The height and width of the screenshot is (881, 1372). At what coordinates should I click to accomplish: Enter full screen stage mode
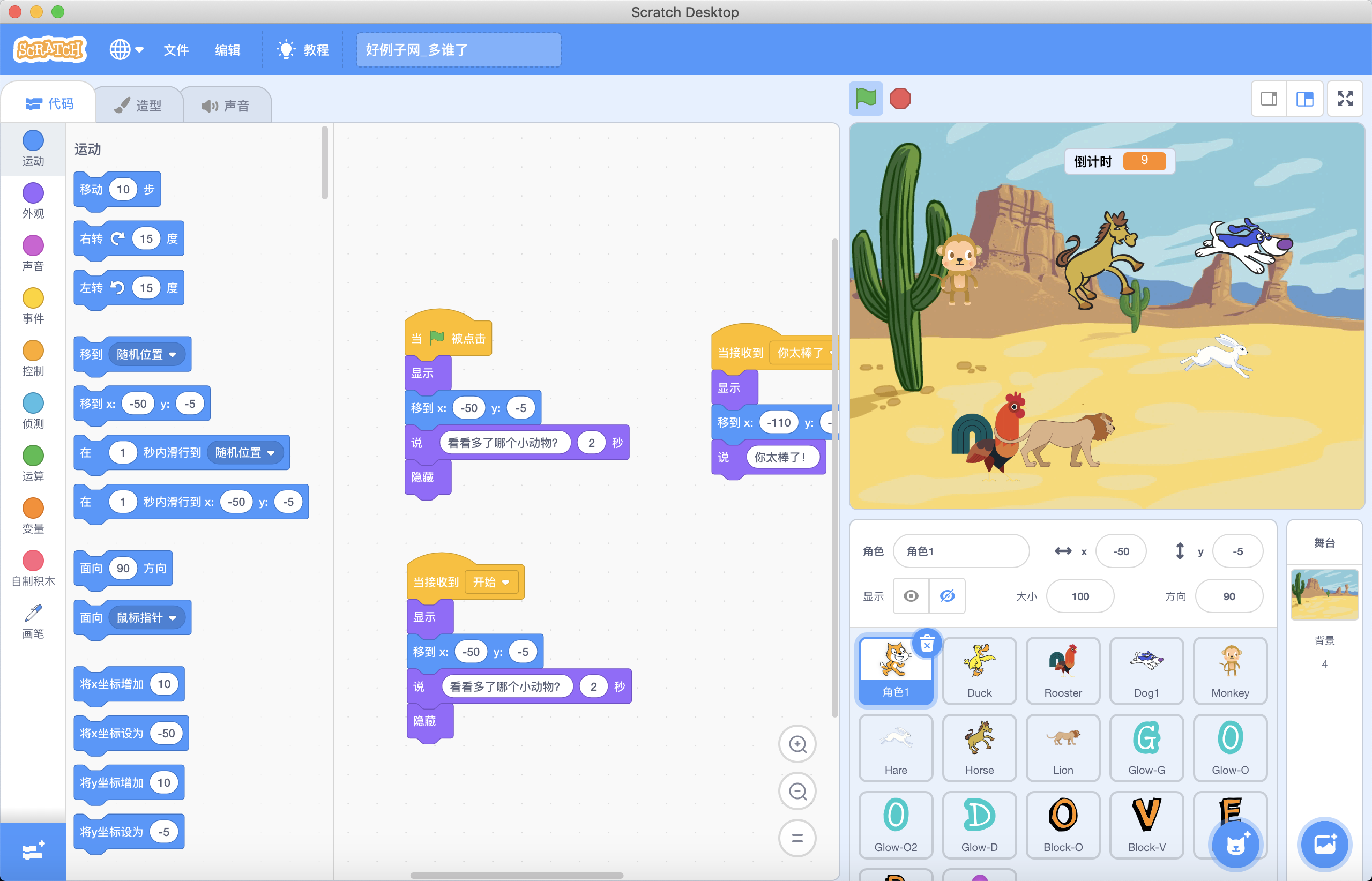1345,99
